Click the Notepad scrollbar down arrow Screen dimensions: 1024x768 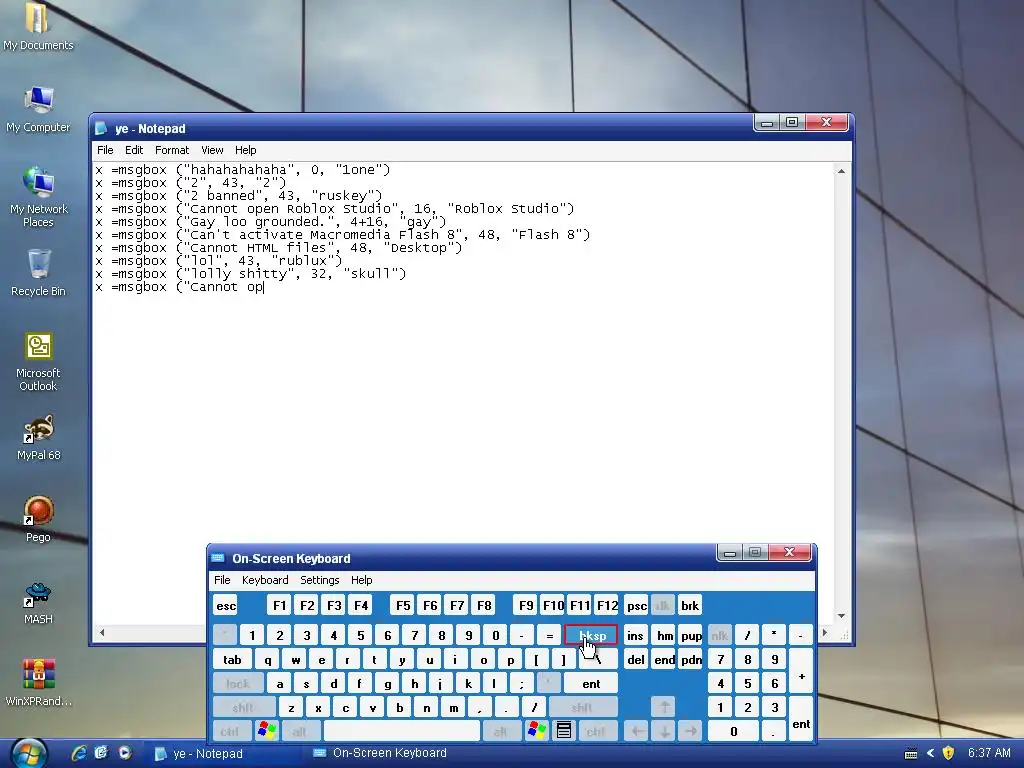click(841, 615)
